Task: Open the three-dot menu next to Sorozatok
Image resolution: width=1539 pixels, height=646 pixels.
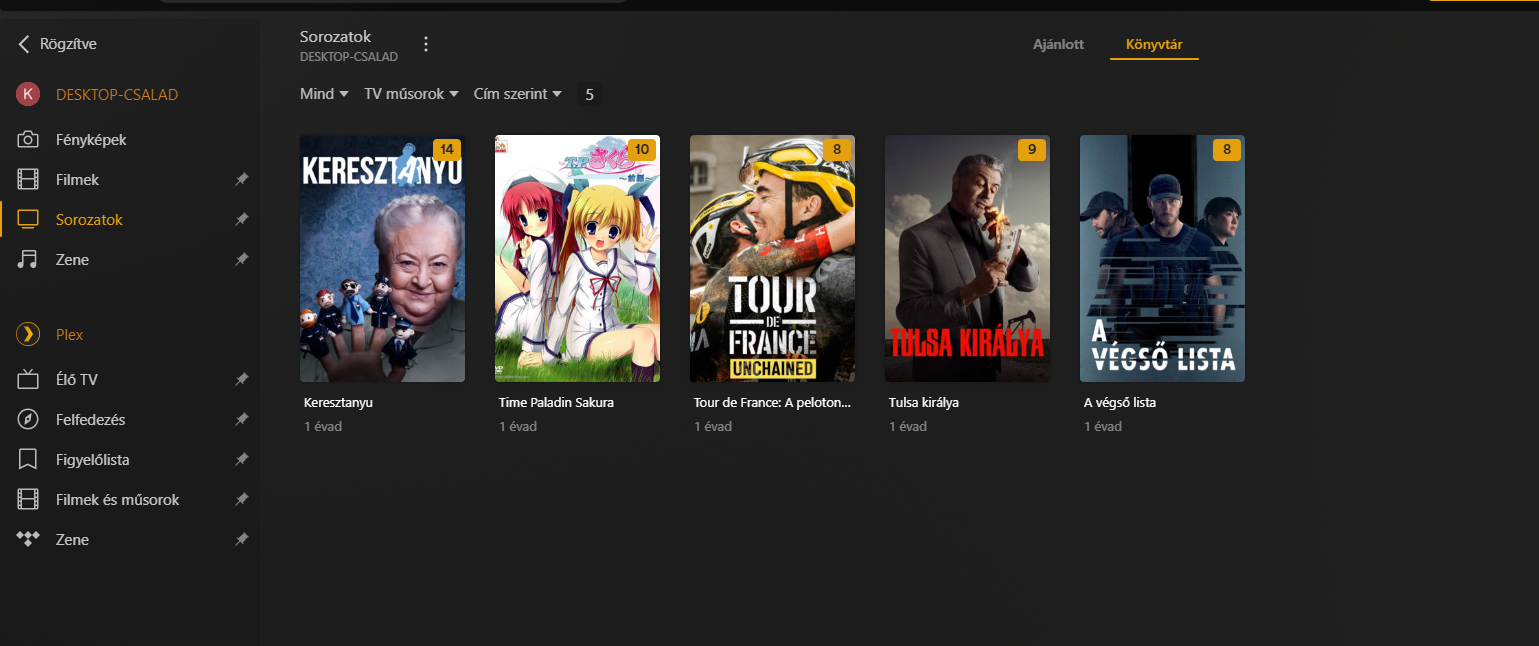Action: tap(426, 45)
